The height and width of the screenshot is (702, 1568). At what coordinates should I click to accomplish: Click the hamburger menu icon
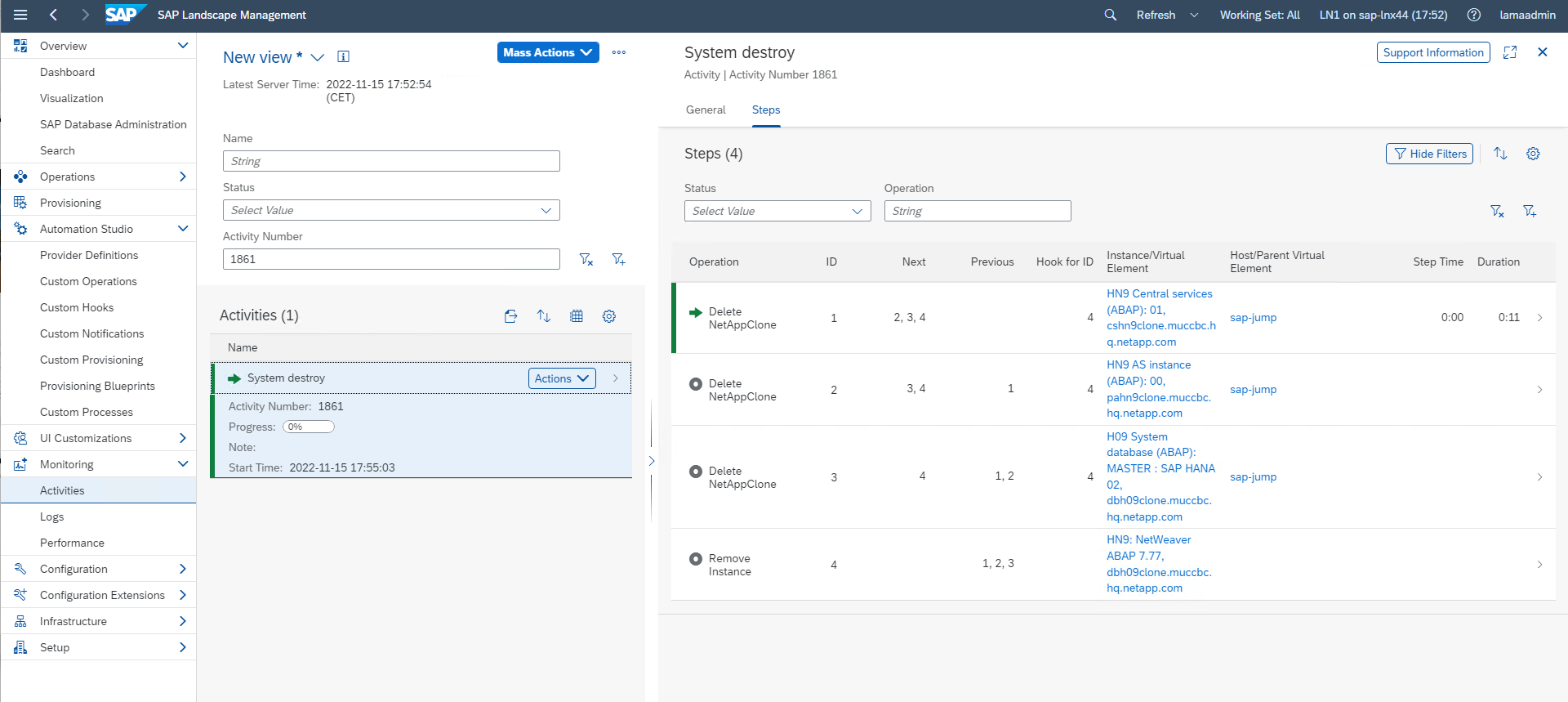coord(20,15)
